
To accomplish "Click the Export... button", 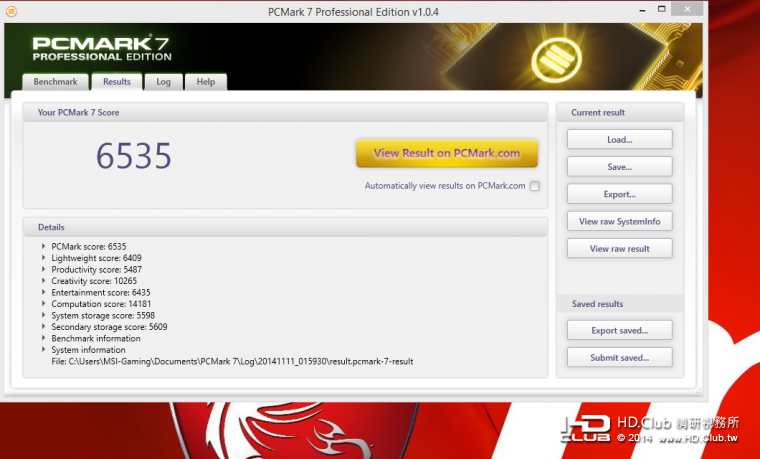I will tap(619, 194).
